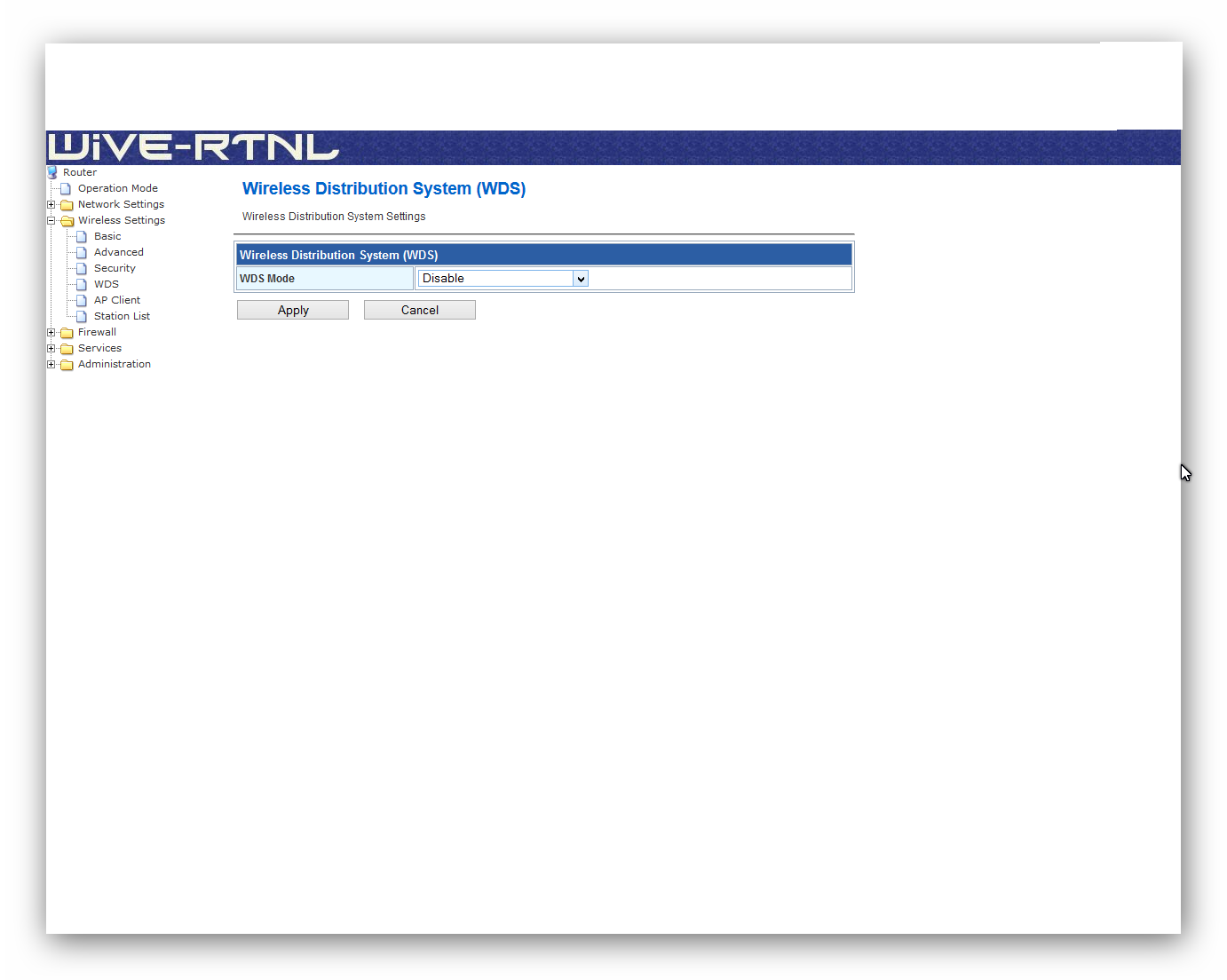The image size is (1227, 980).
Task: Go to the Advanced wireless page
Action: point(119,252)
